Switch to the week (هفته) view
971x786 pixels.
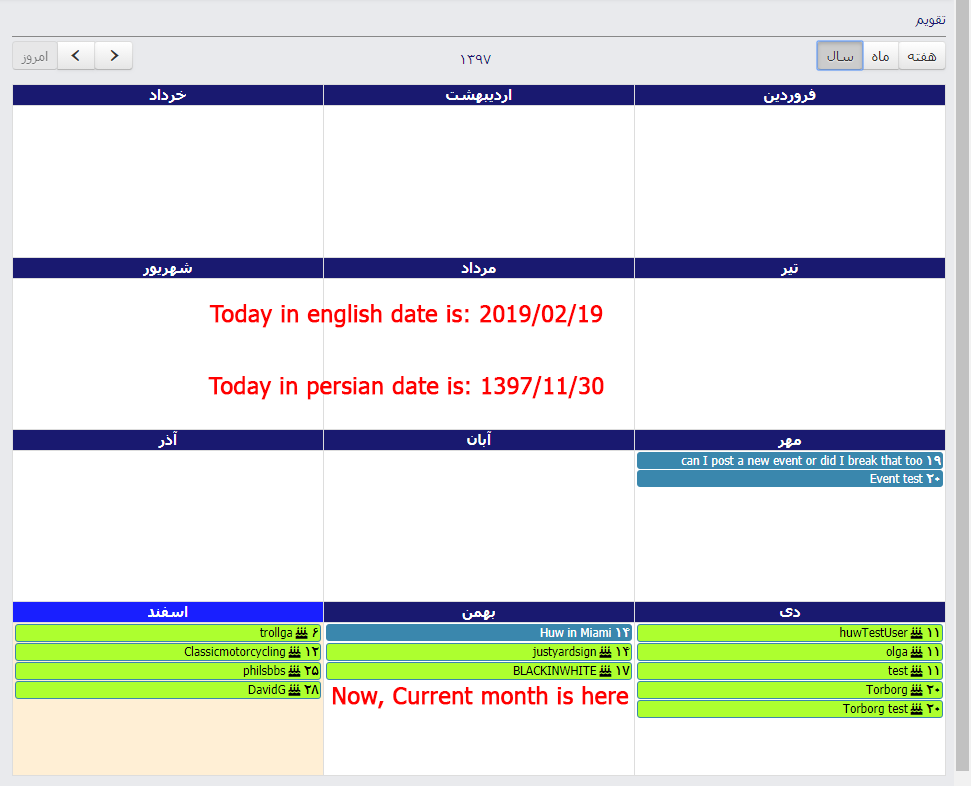coord(921,56)
